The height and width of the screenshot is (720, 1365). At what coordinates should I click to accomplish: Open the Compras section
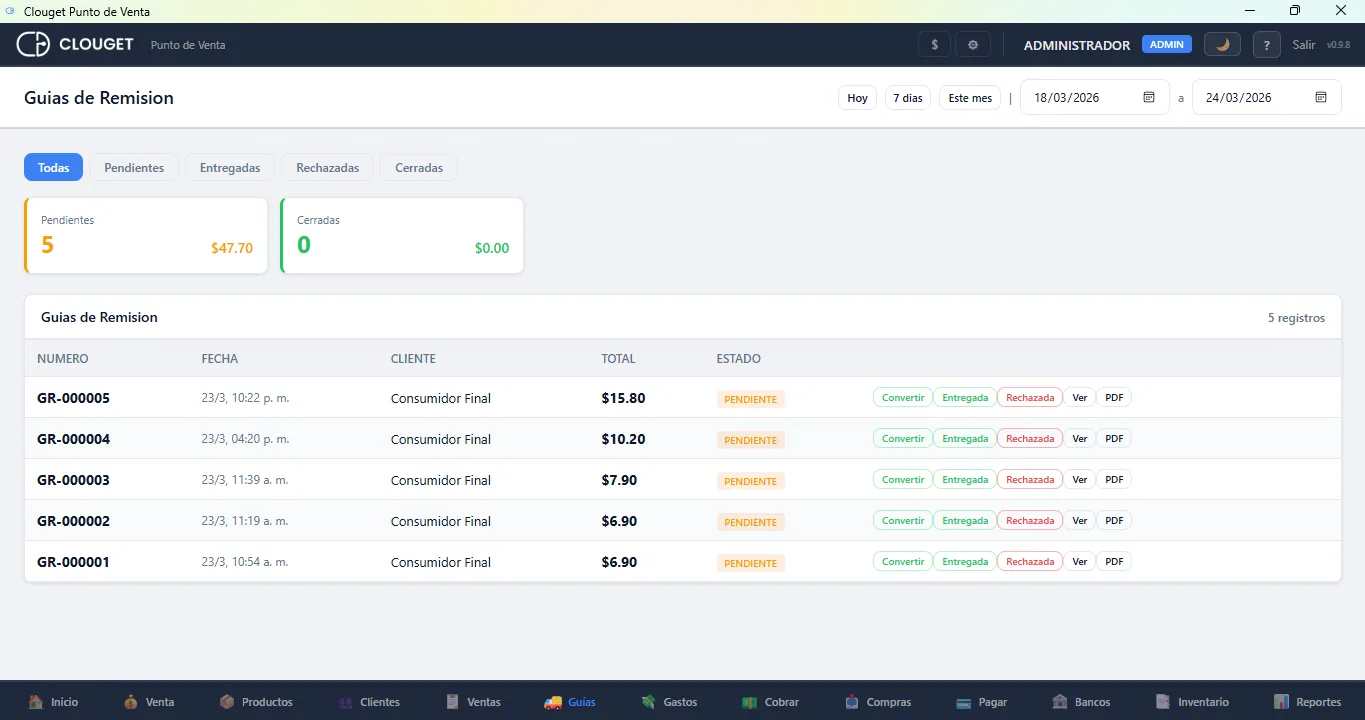click(x=878, y=702)
